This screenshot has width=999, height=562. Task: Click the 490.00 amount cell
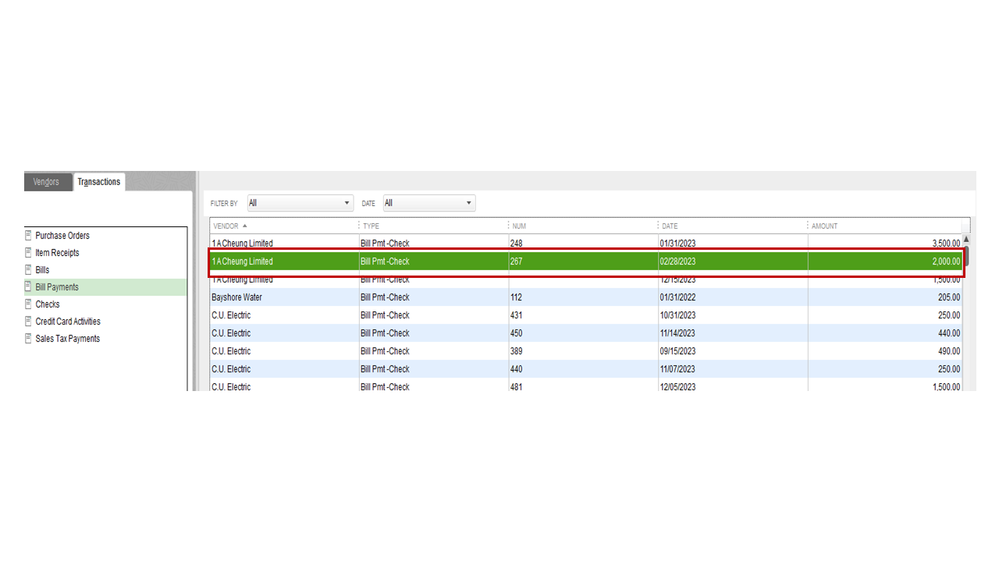pyautogui.click(x=949, y=351)
